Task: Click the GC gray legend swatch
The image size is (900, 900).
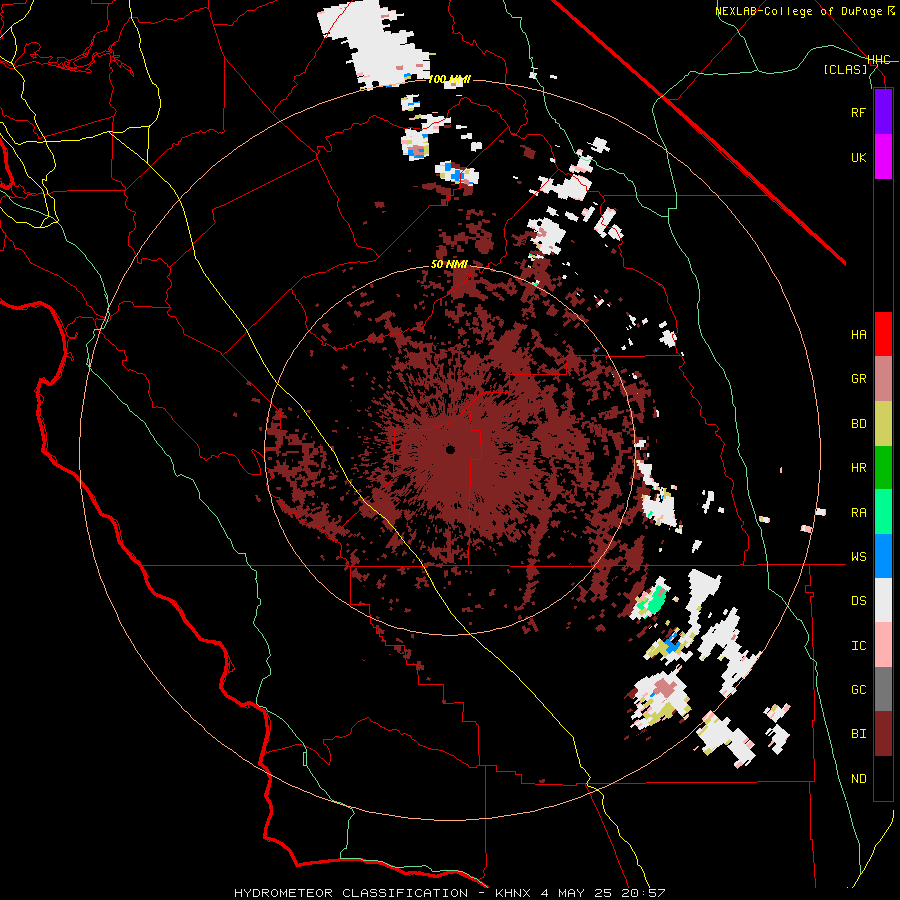Action: coord(883,689)
